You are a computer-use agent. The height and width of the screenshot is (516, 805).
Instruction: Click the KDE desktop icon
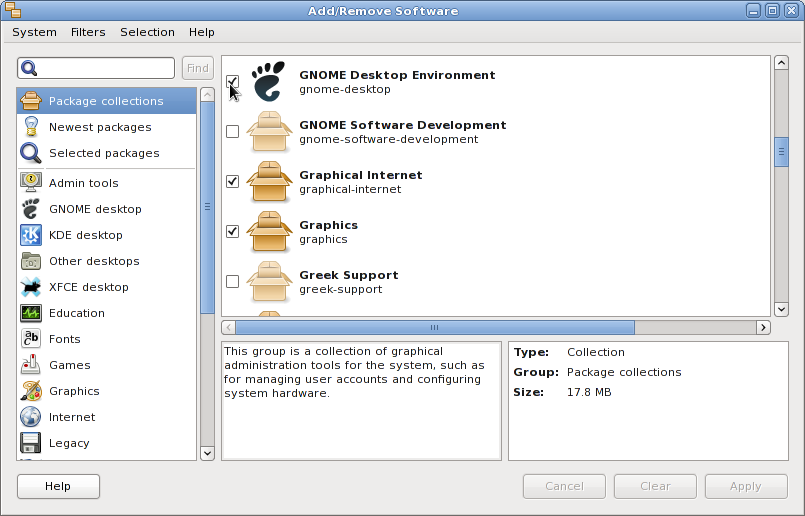click(31, 235)
